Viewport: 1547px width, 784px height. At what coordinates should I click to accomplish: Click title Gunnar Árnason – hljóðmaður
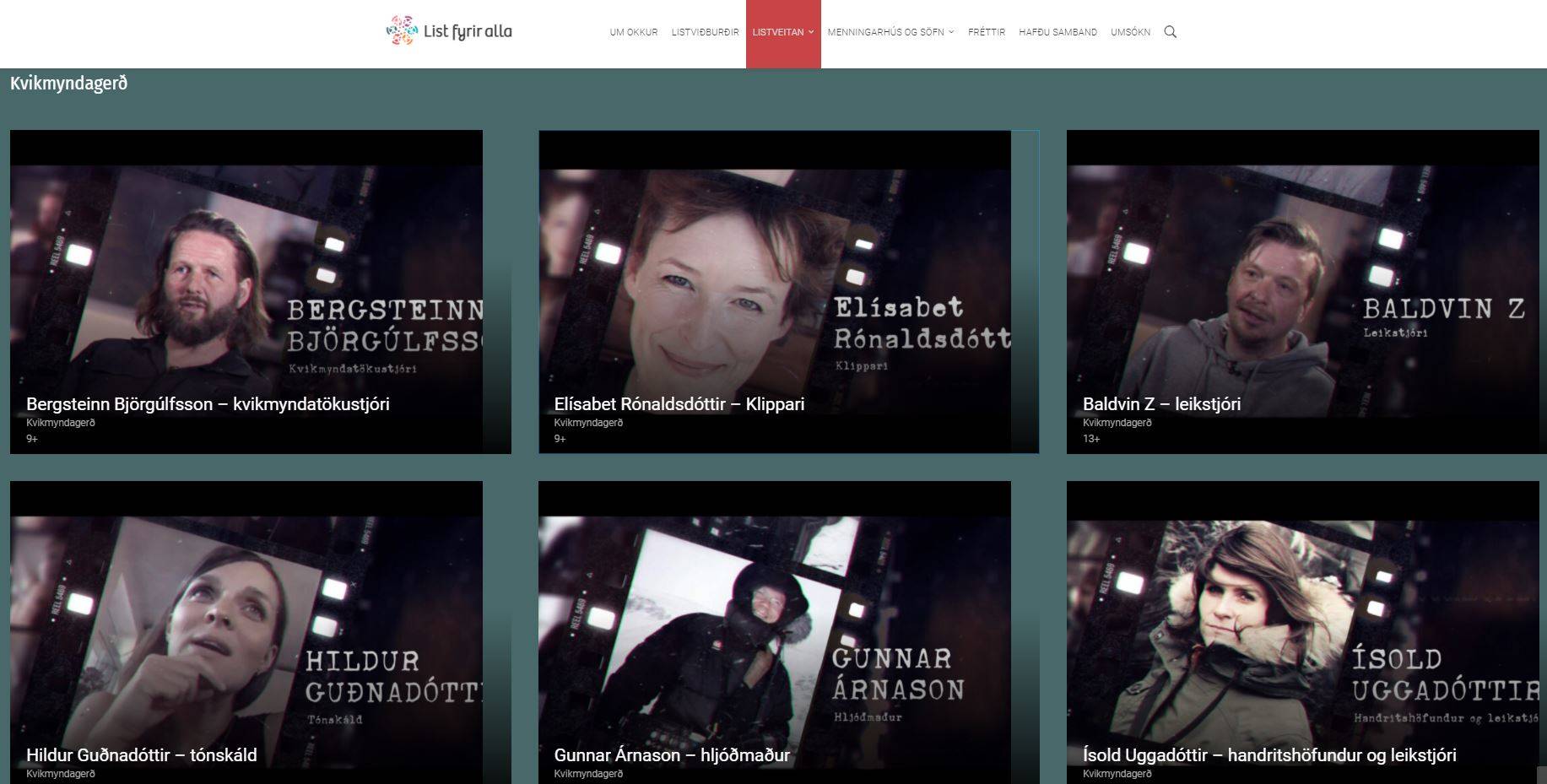(x=672, y=755)
